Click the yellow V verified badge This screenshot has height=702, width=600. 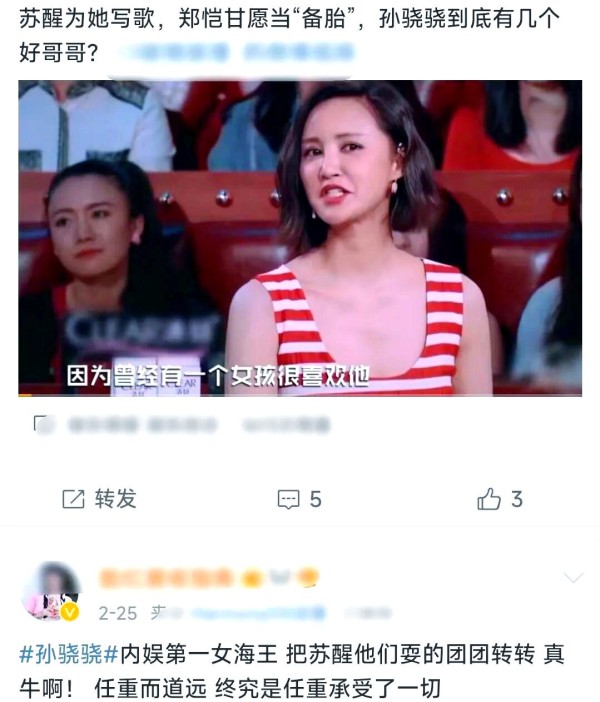[x=69, y=611]
